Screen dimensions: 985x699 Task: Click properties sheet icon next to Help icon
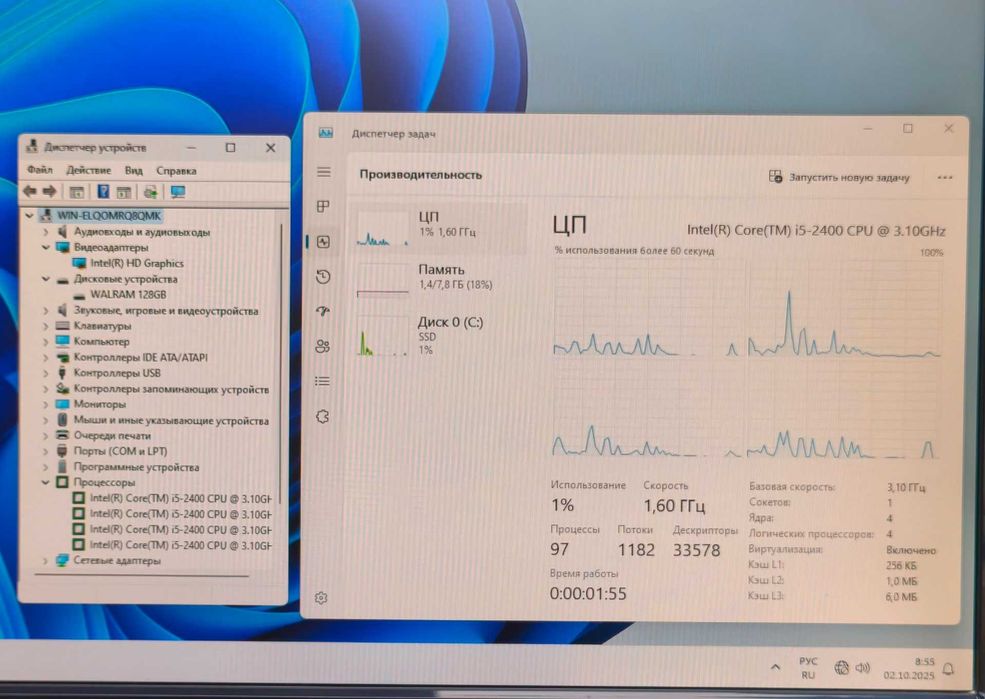(124, 192)
